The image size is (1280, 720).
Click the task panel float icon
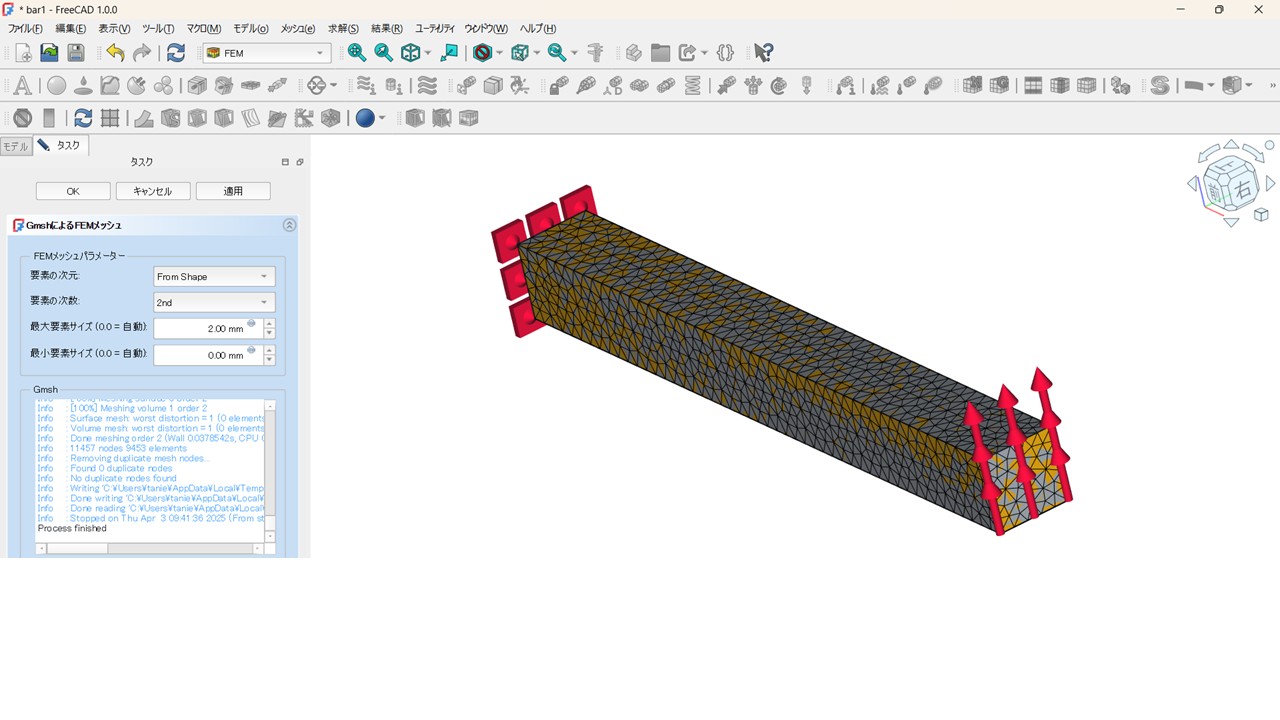(x=299, y=162)
